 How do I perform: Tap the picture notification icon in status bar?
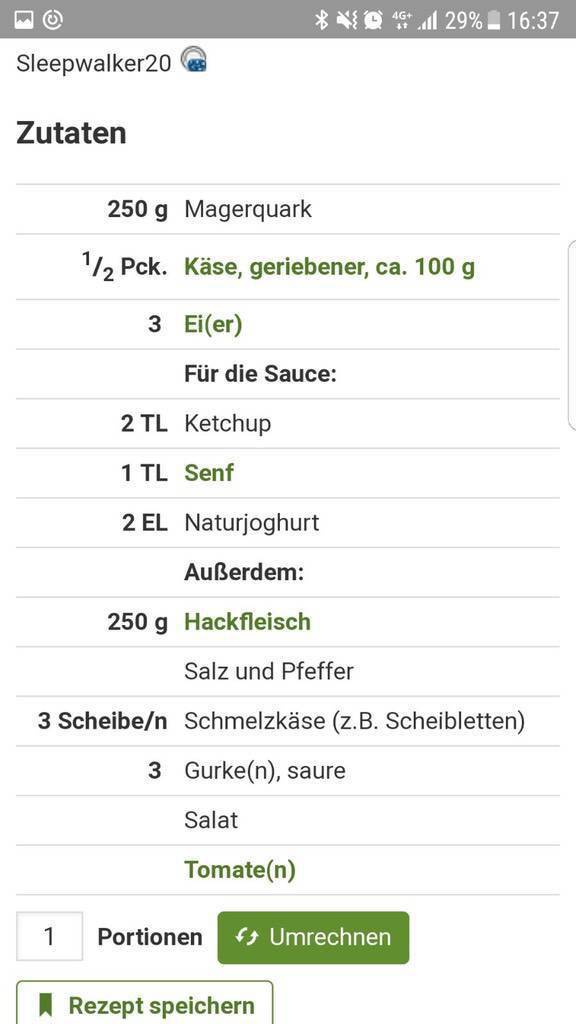coord(24,20)
